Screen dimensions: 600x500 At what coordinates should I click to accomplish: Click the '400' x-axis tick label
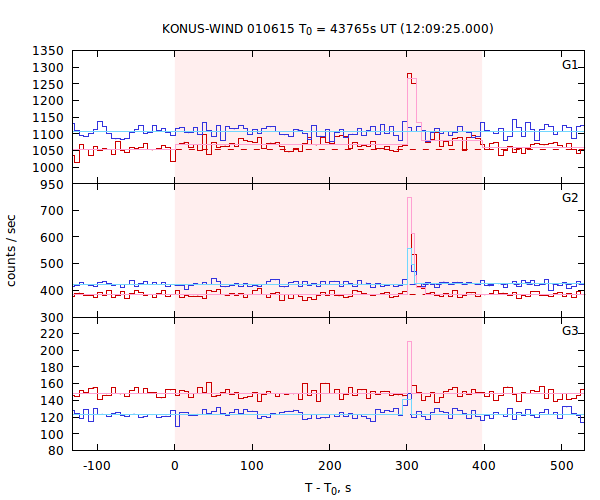pyautogui.click(x=484, y=466)
